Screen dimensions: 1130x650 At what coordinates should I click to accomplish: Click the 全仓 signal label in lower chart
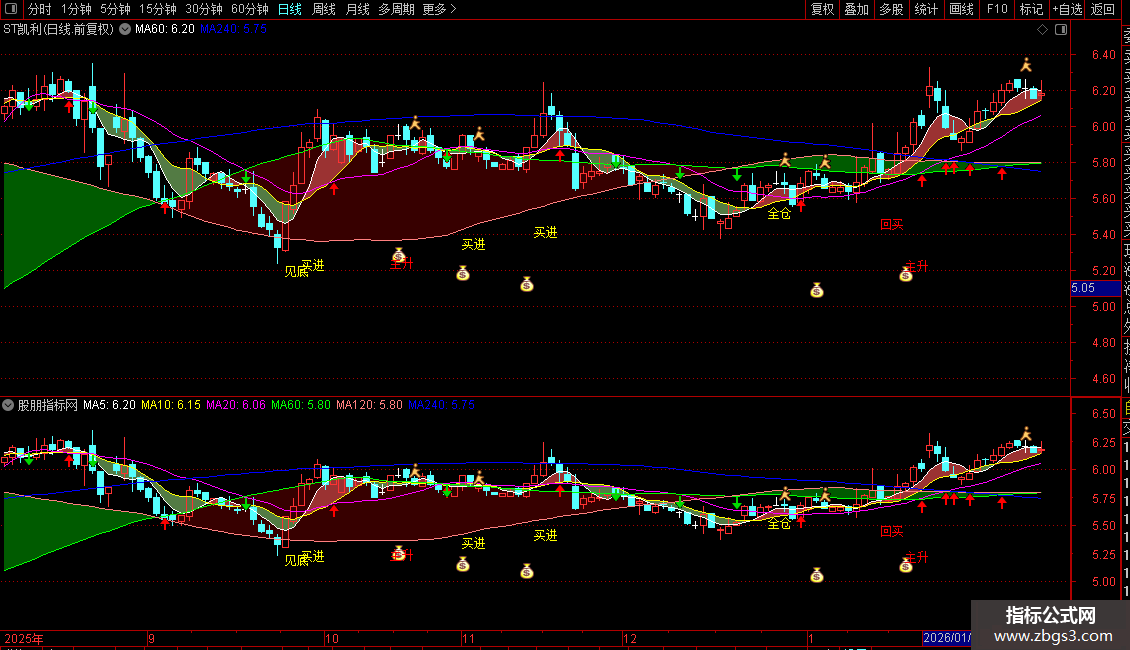[x=778, y=524]
